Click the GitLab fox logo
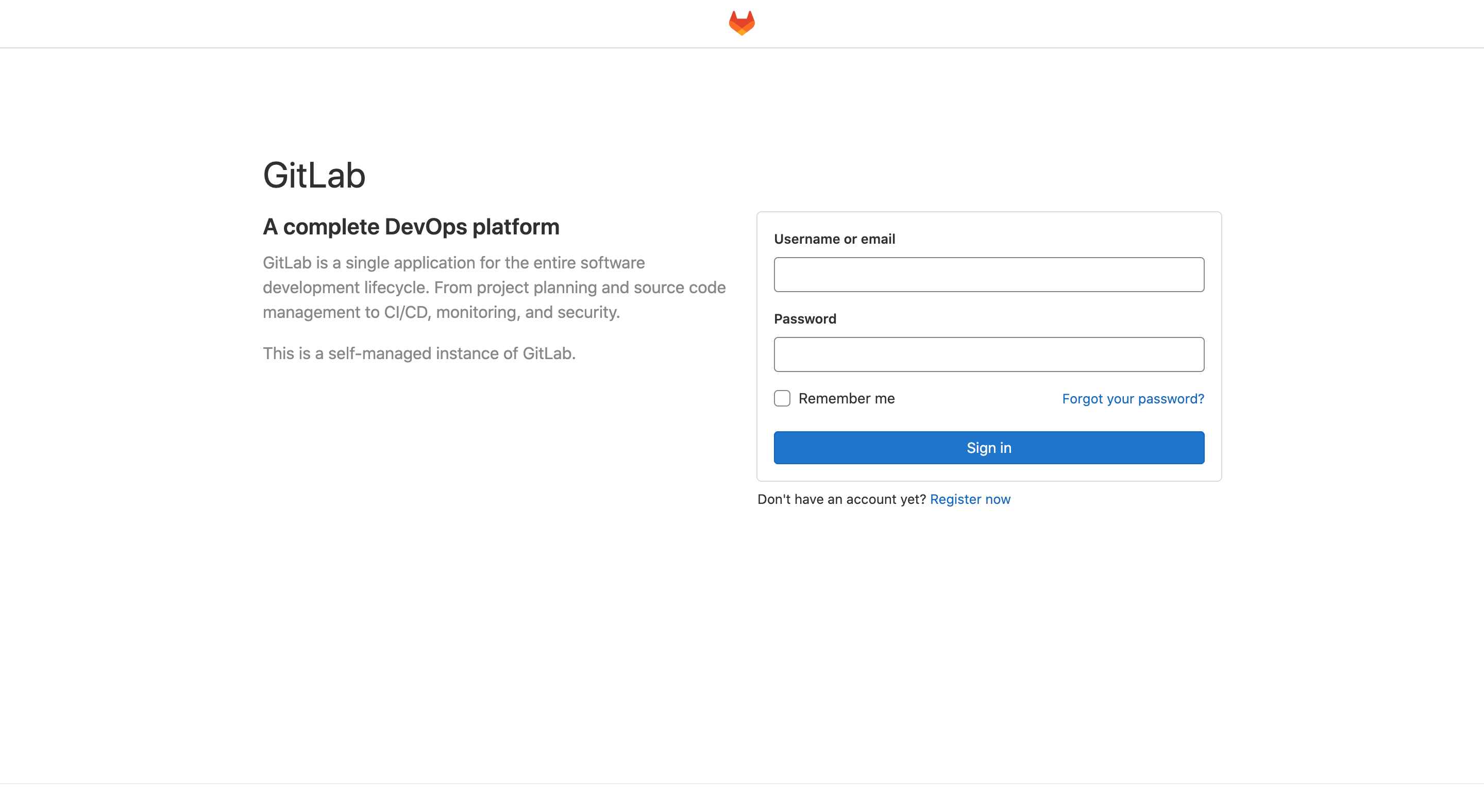1484x812 pixels. coord(741,23)
